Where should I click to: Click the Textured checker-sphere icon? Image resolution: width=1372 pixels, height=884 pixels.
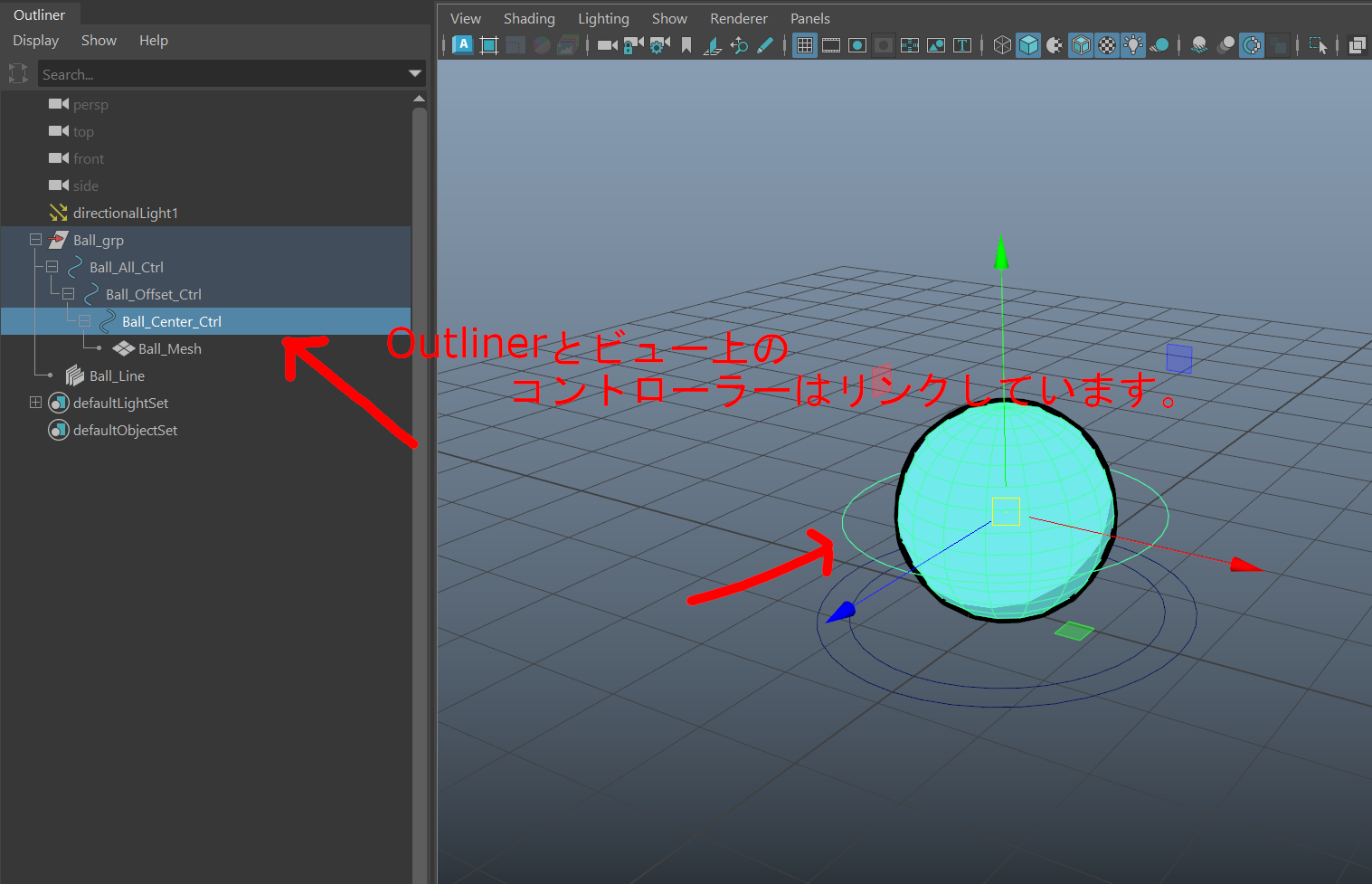[x=1107, y=45]
